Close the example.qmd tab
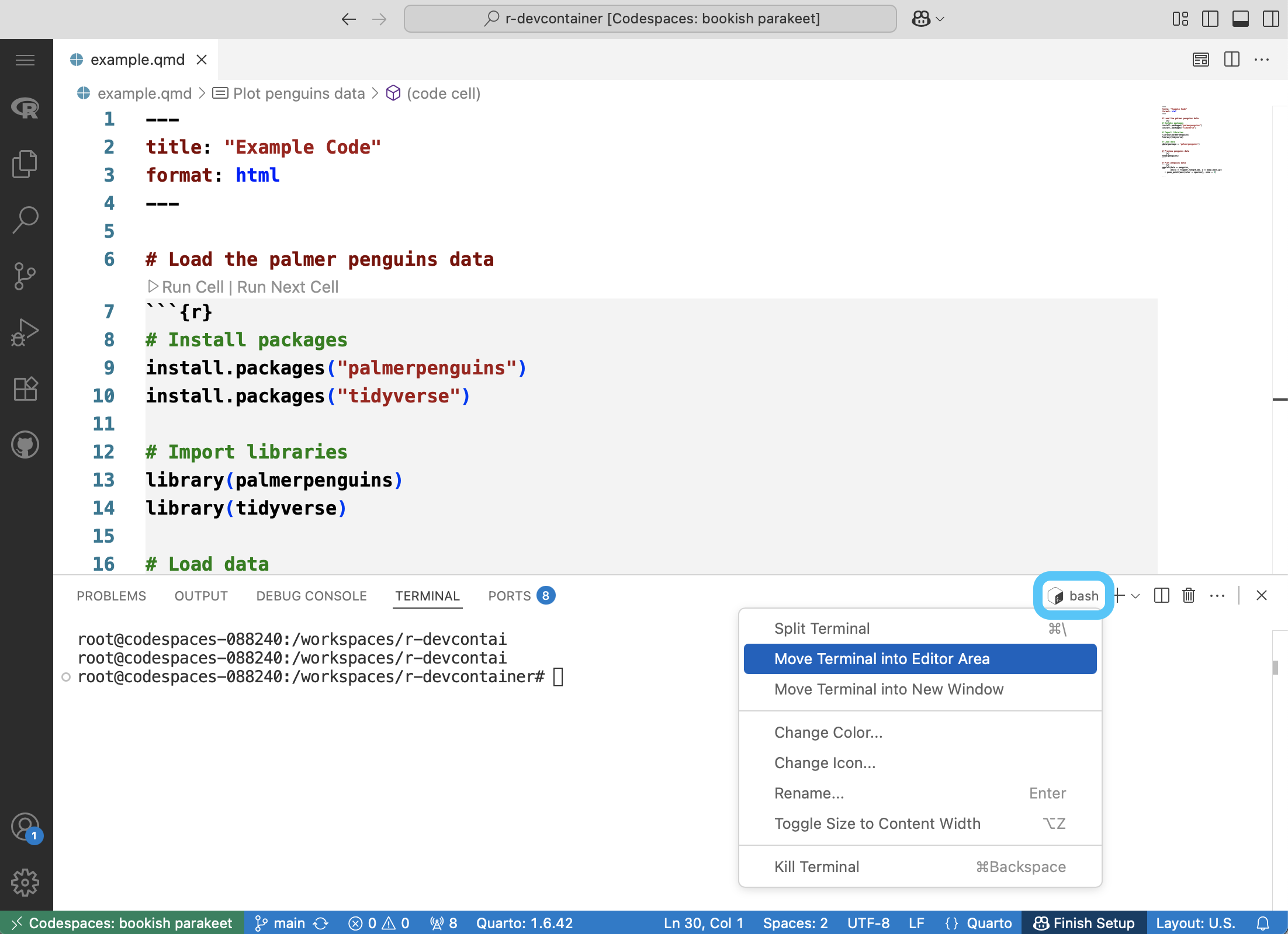 (x=202, y=60)
